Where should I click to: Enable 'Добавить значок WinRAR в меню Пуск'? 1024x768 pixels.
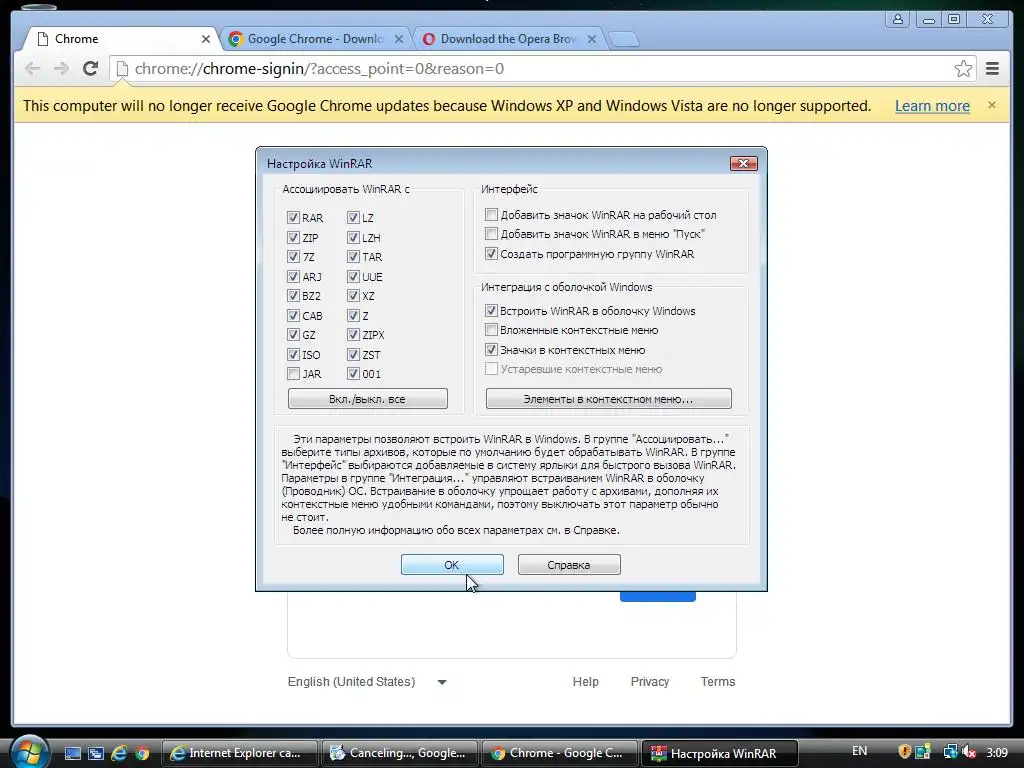point(492,234)
